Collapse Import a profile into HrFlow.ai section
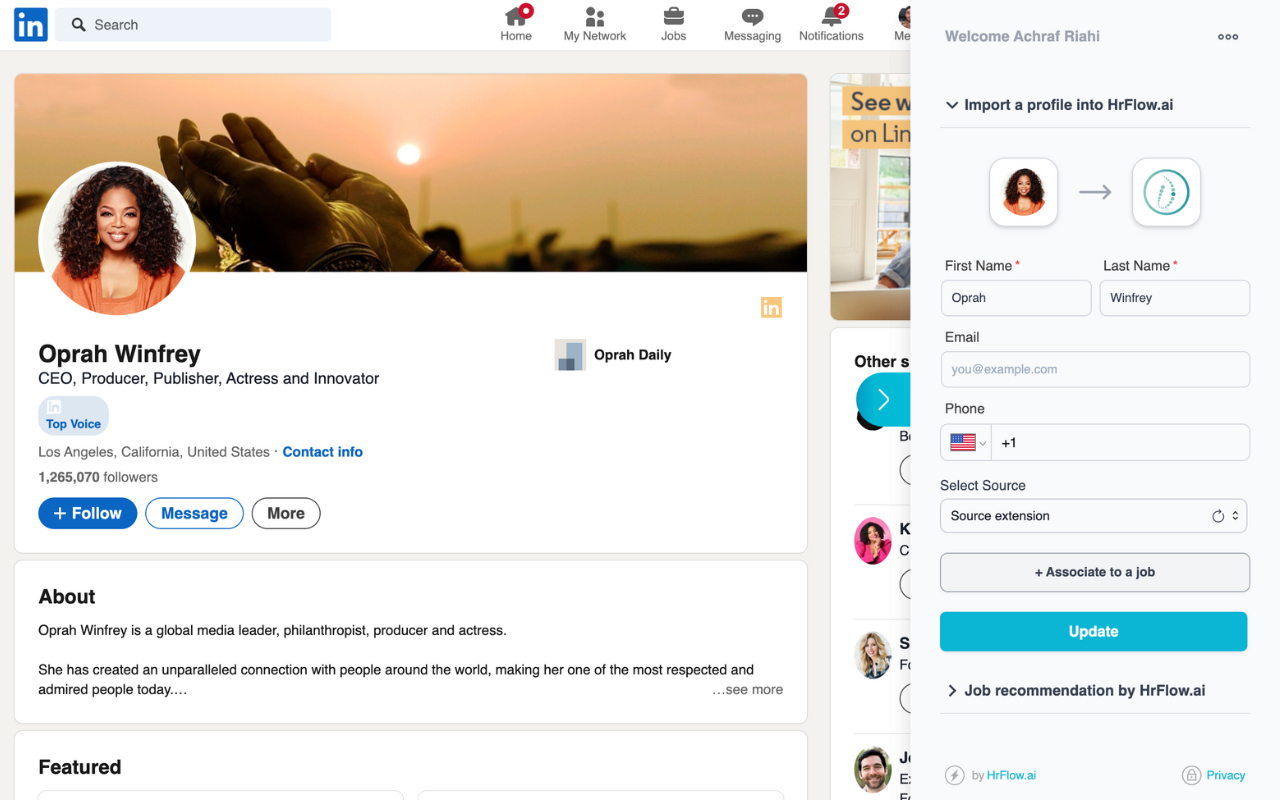Image resolution: width=1280 pixels, height=800 pixels. click(x=1059, y=105)
